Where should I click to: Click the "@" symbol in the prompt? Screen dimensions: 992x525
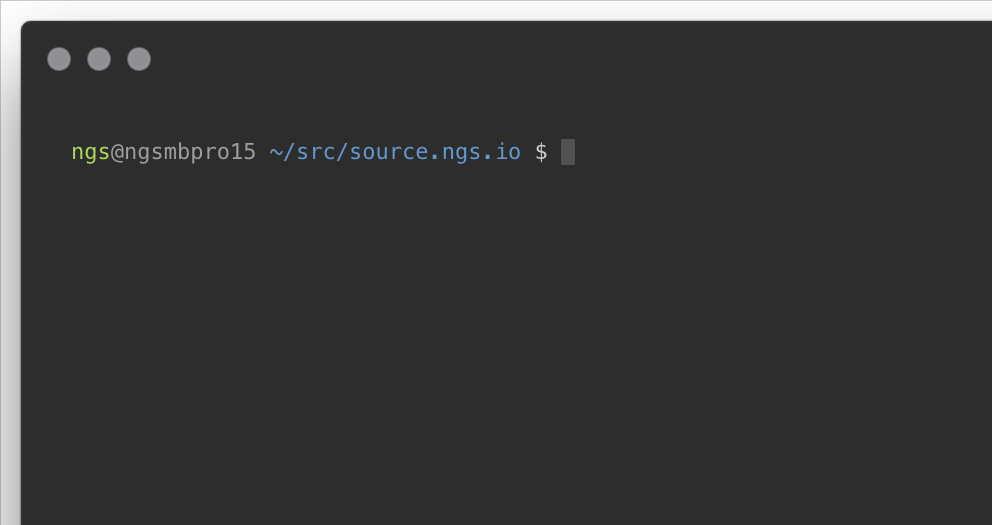point(116,152)
